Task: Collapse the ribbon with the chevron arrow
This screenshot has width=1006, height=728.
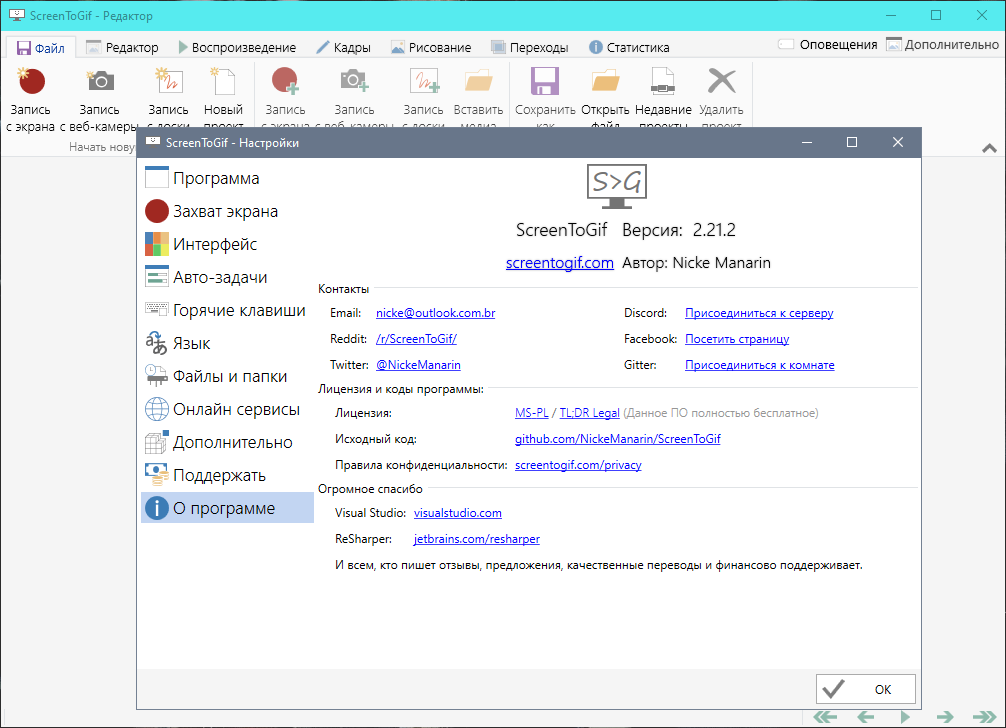Action: tap(989, 148)
